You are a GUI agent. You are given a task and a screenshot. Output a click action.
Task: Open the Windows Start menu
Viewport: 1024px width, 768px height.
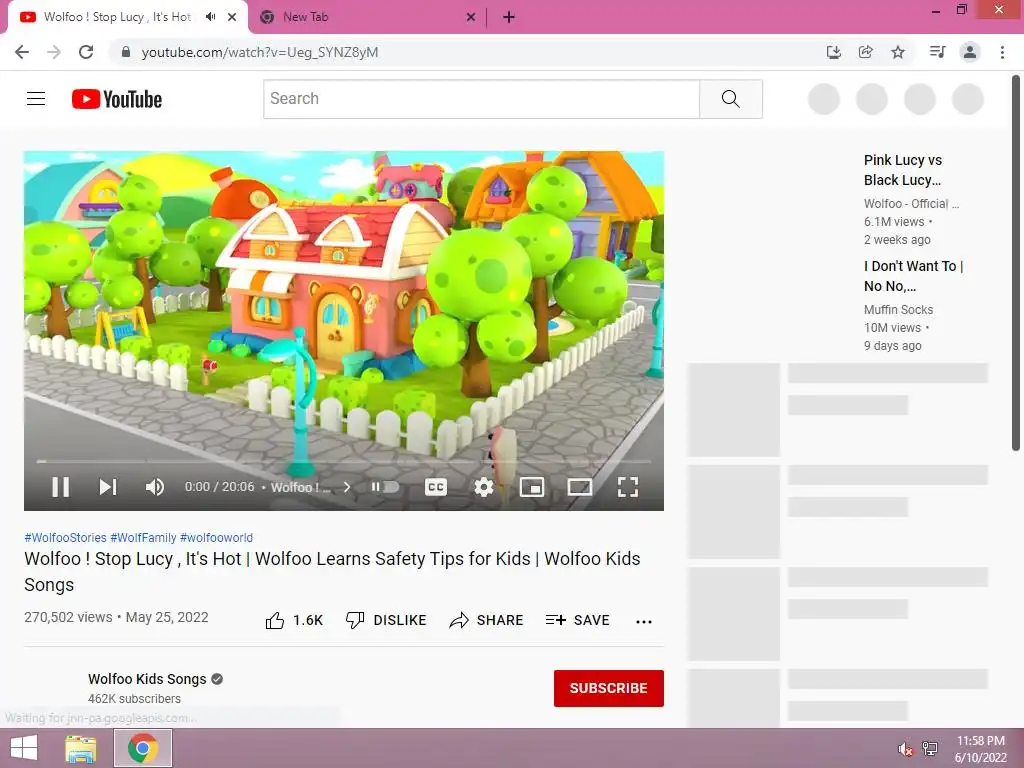point(24,748)
